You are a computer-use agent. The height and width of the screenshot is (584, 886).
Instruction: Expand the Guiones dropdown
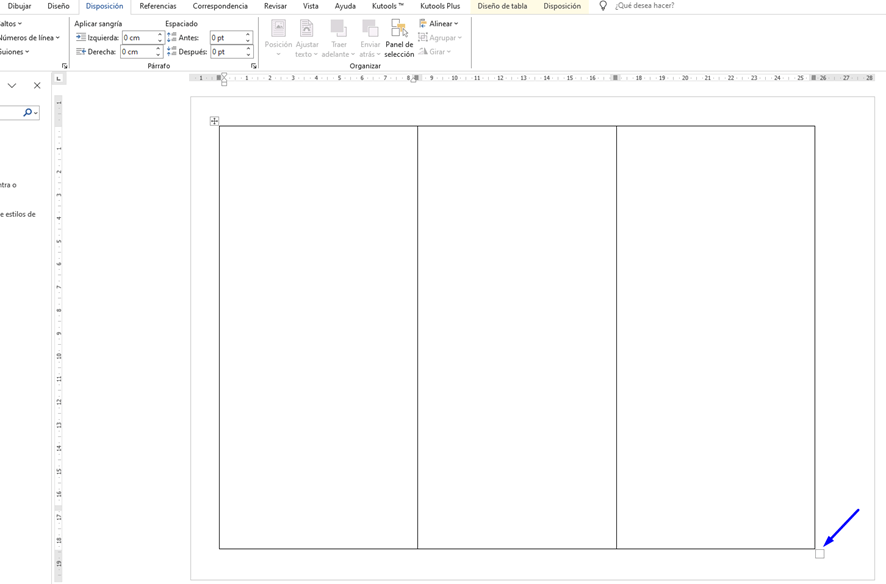click(14, 52)
